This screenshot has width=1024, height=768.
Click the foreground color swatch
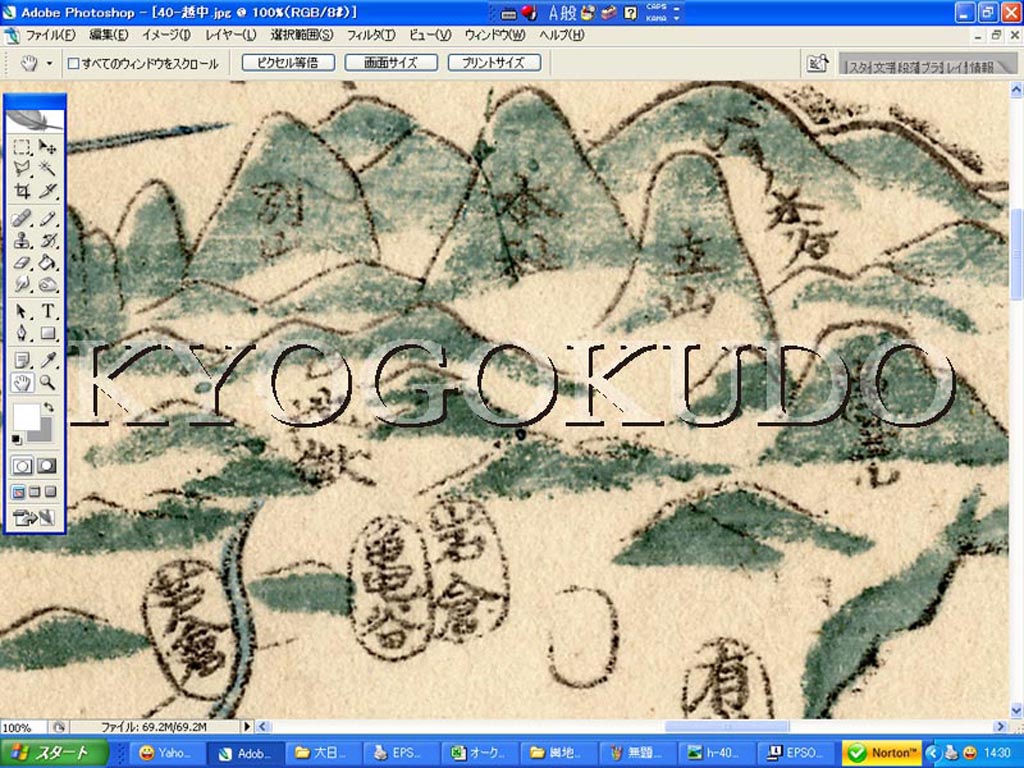(x=25, y=416)
